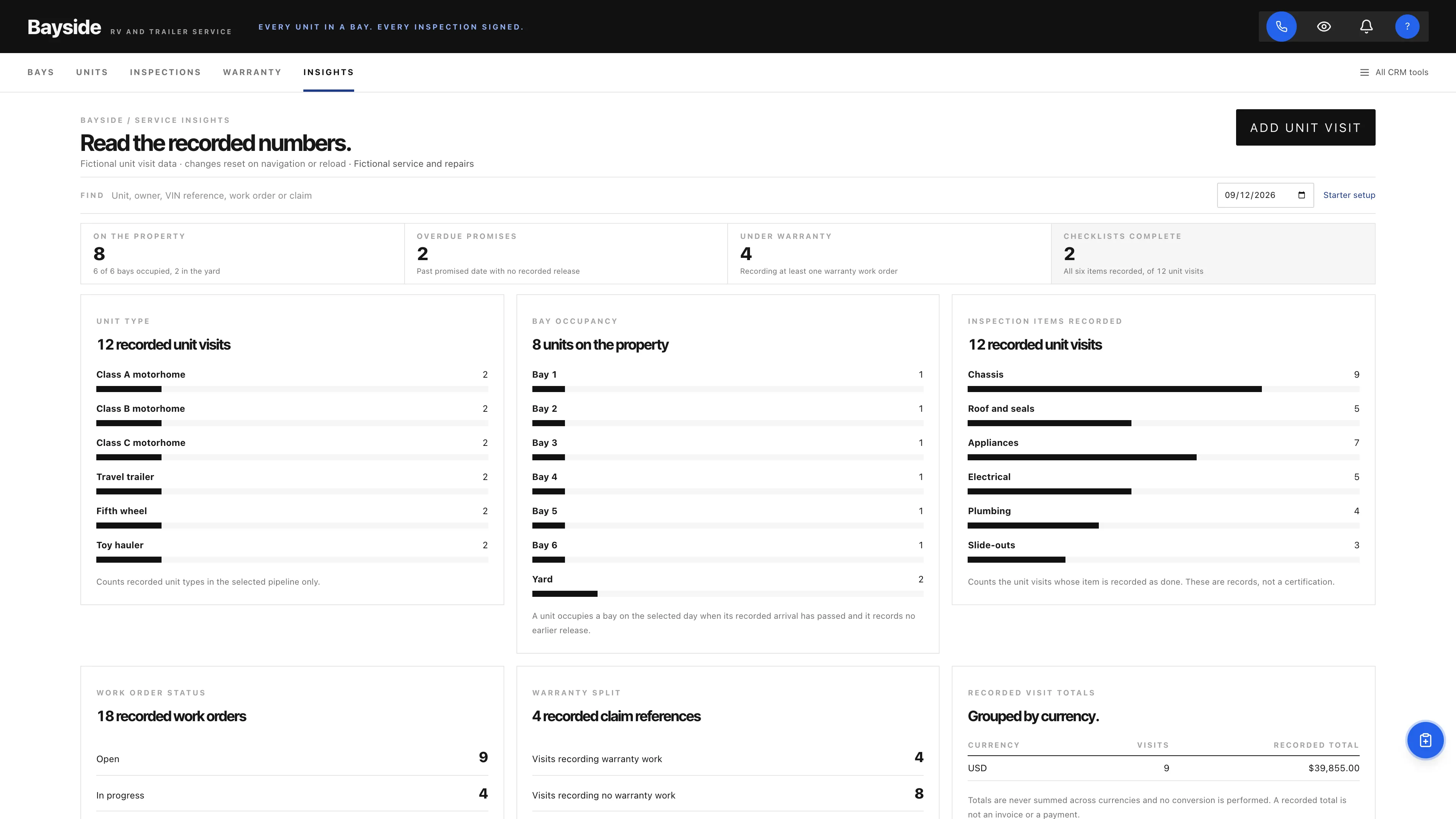Click the Bay 6 row label
The image size is (1456, 819).
pyautogui.click(x=544, y=545)
